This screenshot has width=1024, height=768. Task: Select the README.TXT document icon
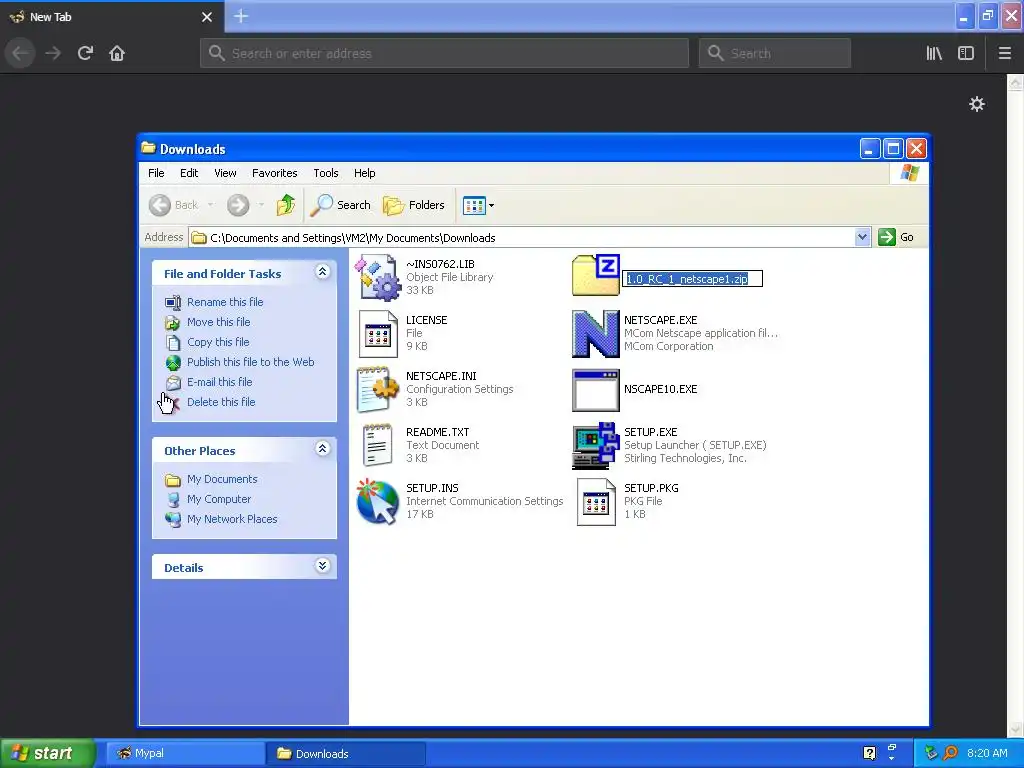tap(377, 445)
